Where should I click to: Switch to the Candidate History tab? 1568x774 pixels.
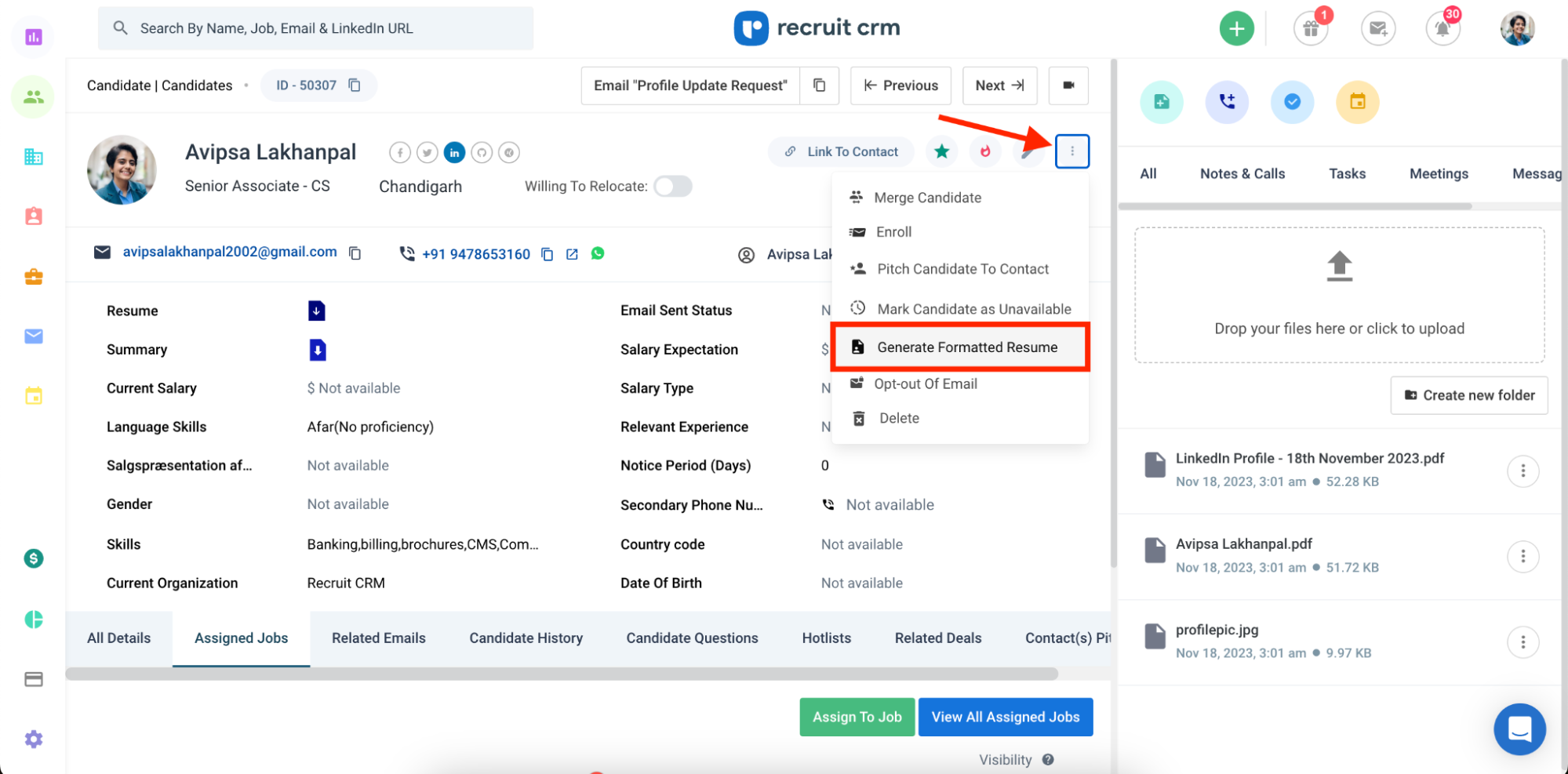(x=526, y=638)
